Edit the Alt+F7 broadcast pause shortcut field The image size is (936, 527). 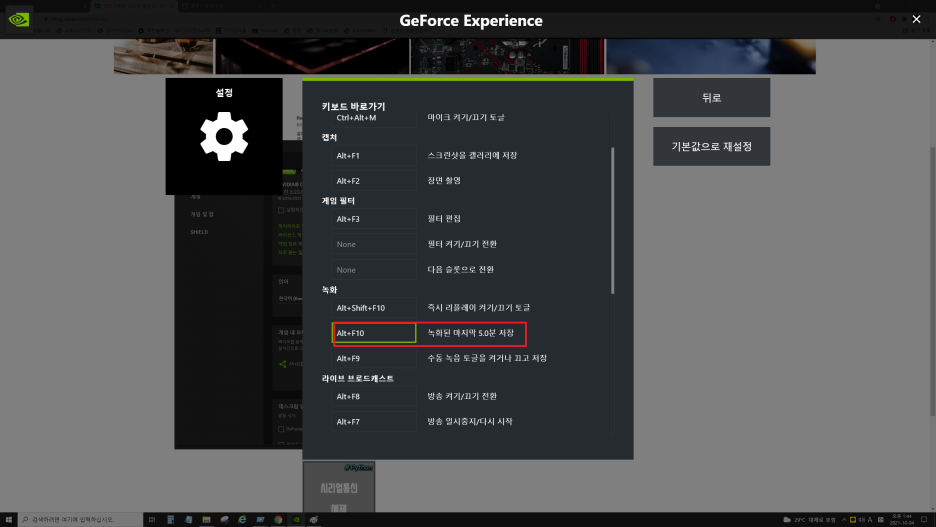point(374,421)
